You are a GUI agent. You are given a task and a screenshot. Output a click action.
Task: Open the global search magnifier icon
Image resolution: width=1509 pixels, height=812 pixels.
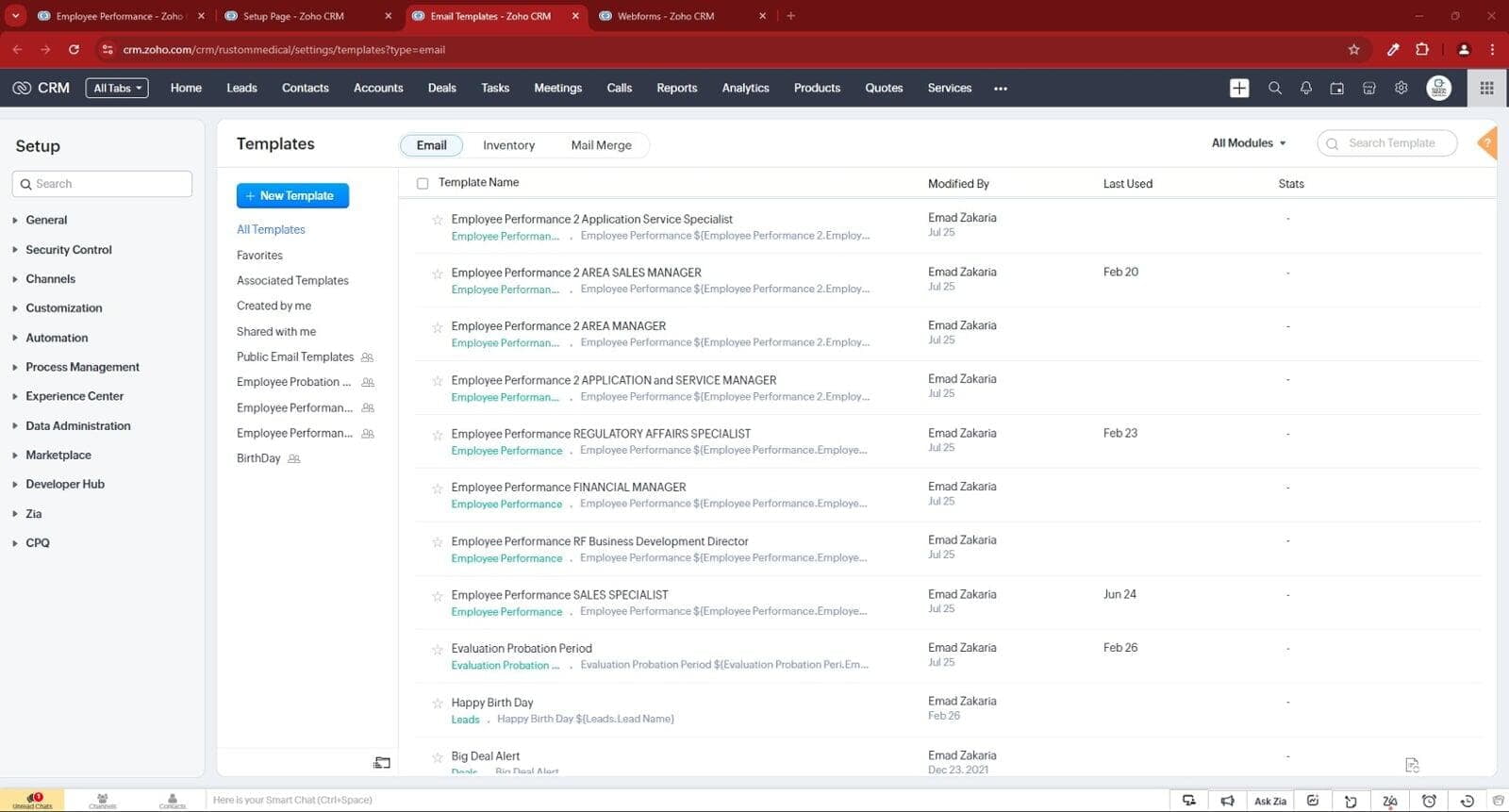(x=1274, y=88)
